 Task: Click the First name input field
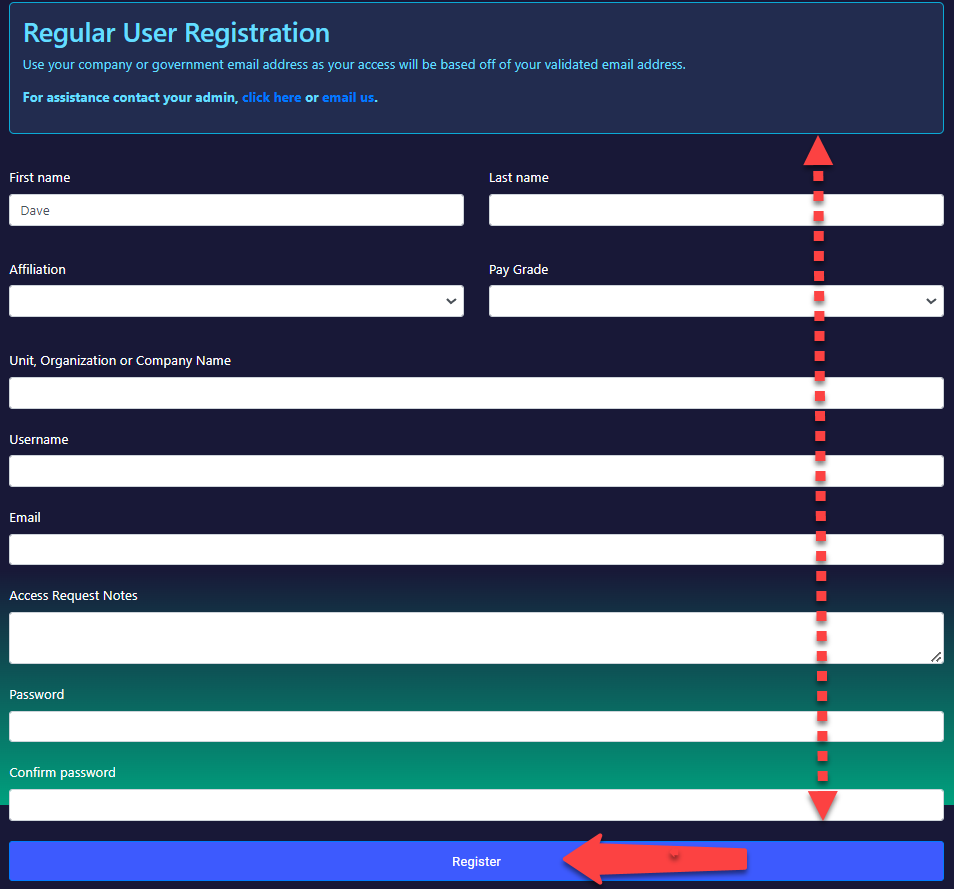[236, 210]
